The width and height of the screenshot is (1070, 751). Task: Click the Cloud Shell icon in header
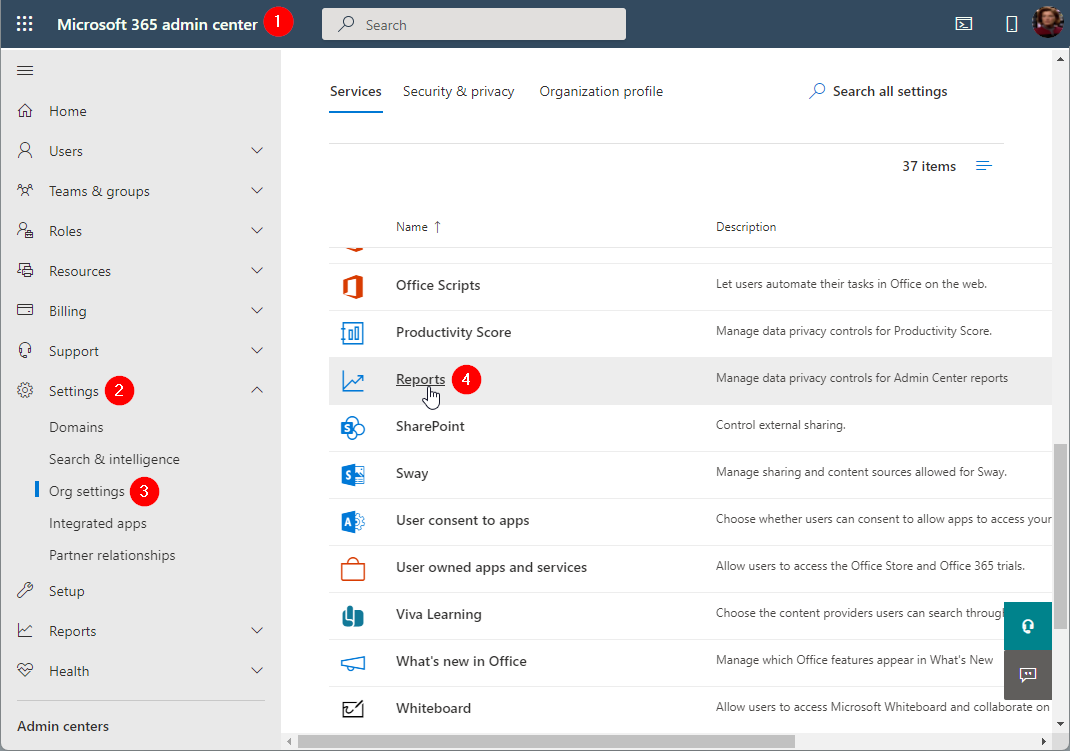coord(964,24)
